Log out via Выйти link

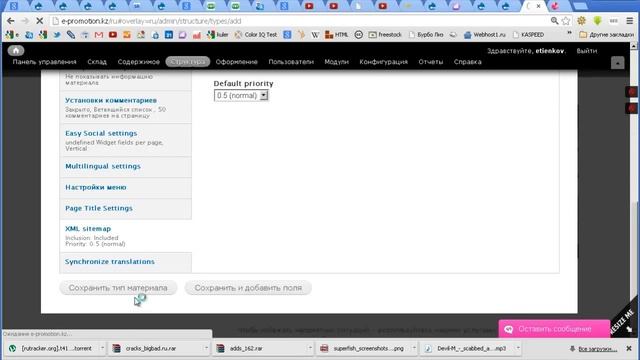tap(587, 51)
